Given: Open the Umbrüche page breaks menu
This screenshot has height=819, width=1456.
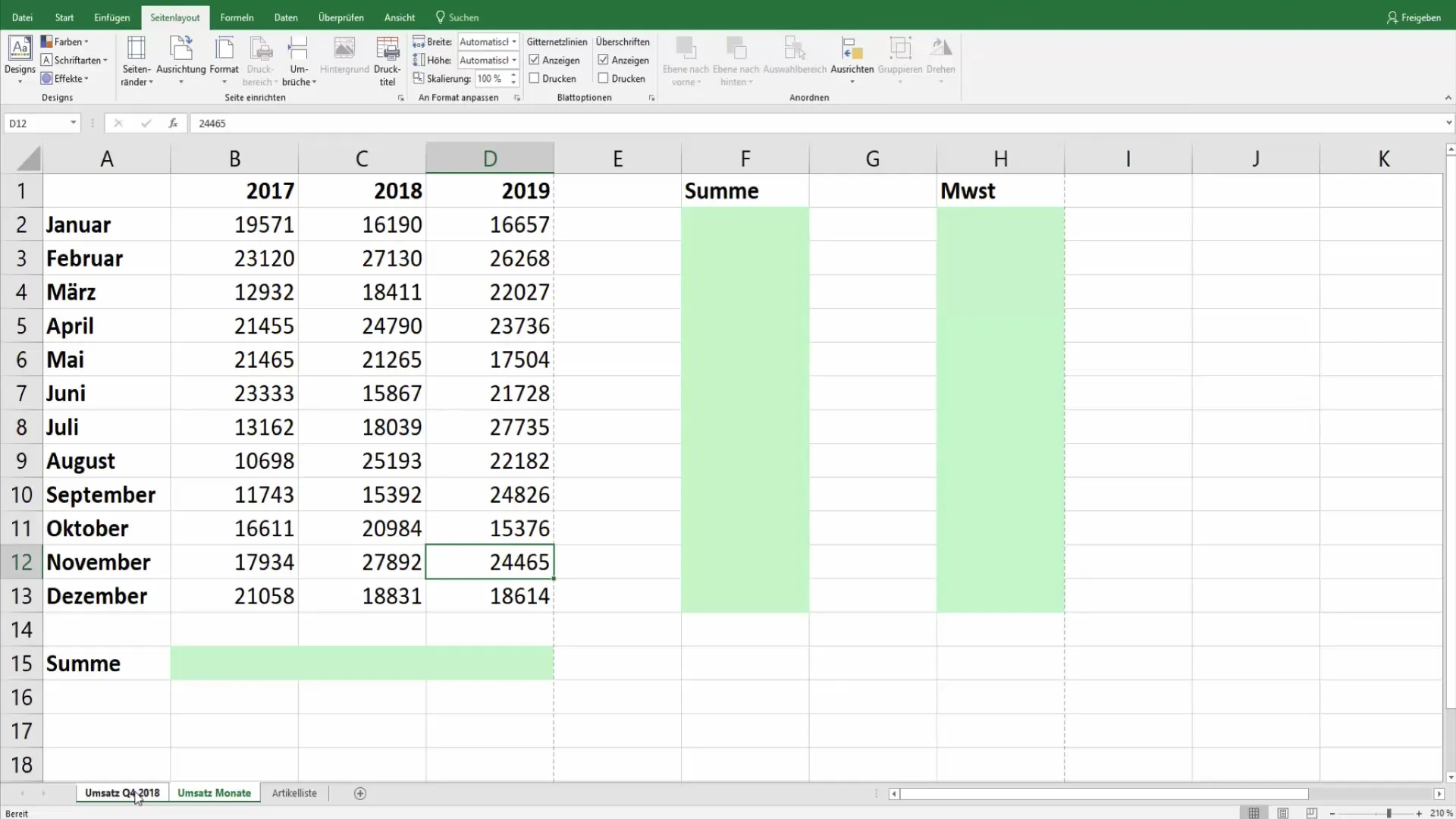Looking at the screenshot, I should pos(299,61).
